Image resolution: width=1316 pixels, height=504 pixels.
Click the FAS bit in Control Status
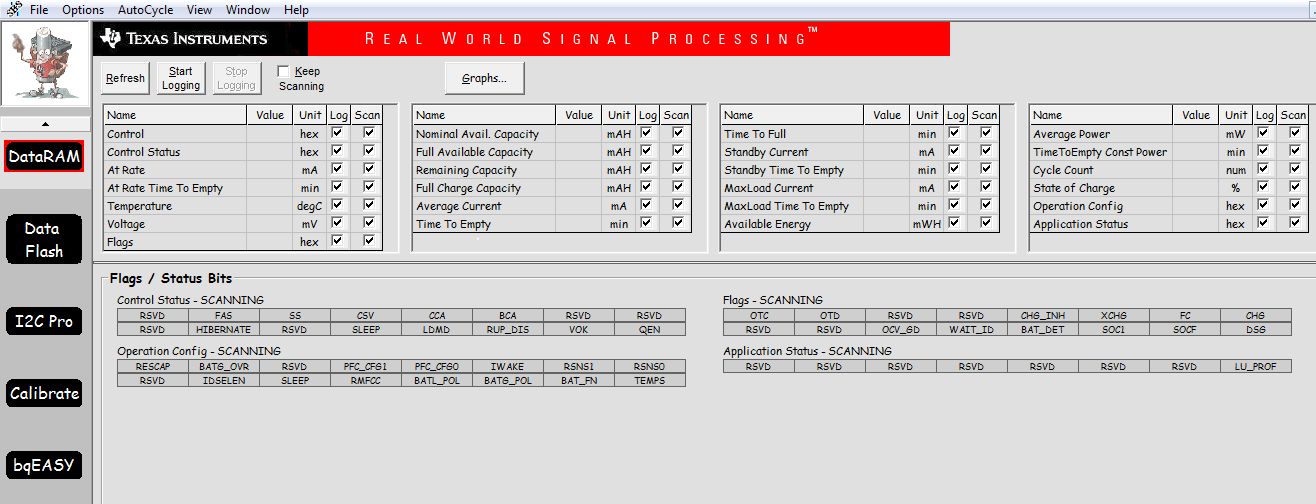coord(224,316)
